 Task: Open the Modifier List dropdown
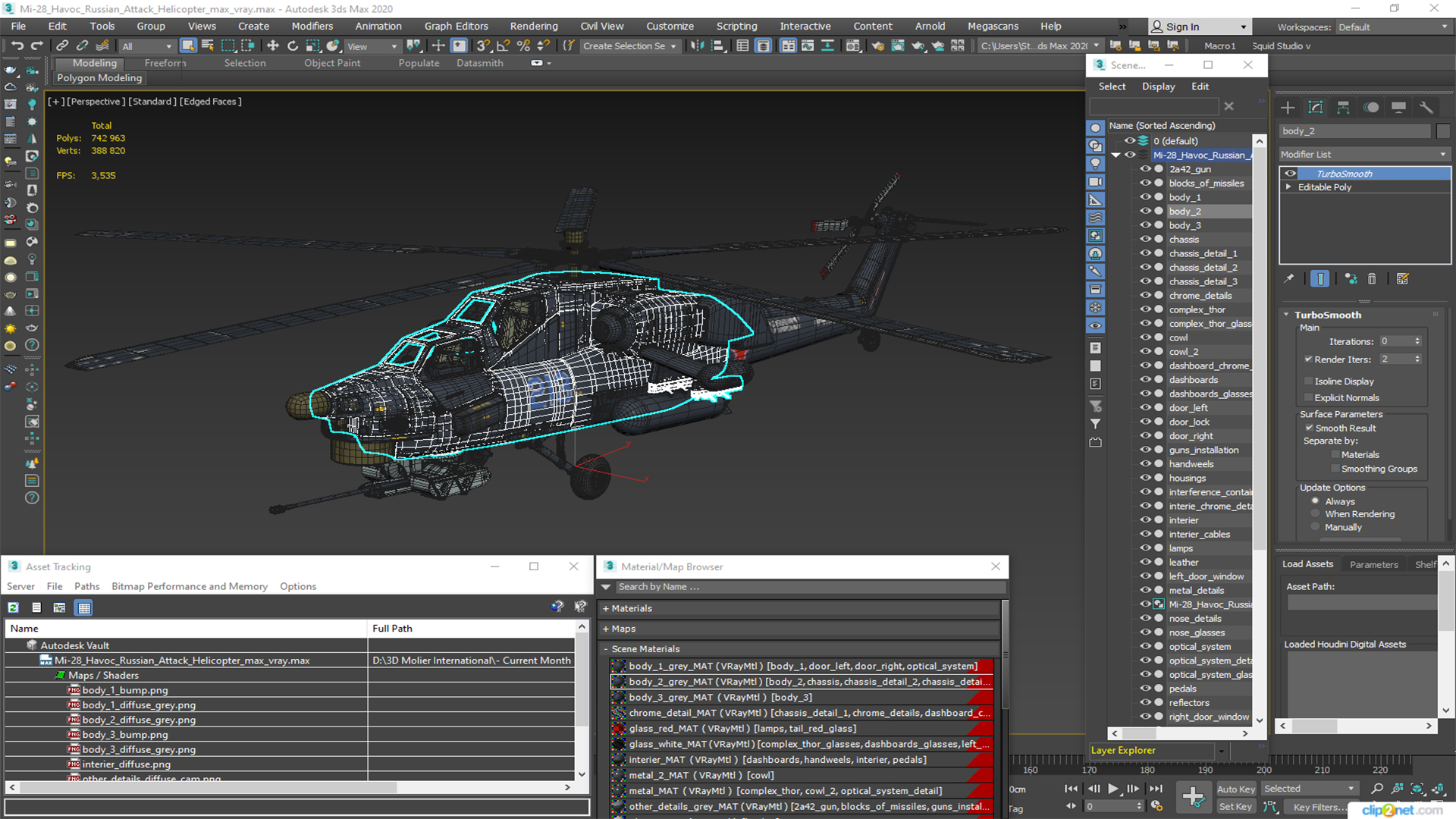point(1364,154)
